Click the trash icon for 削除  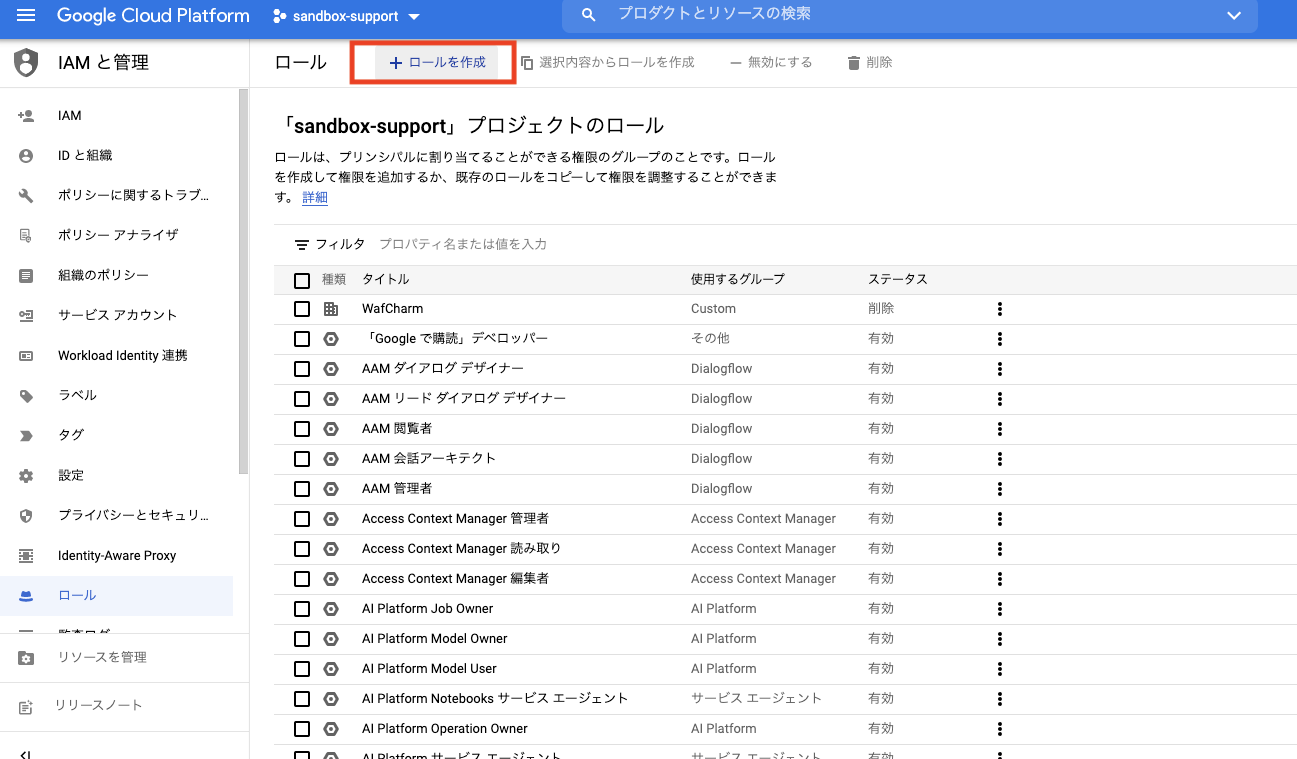[x=853, y=63]
